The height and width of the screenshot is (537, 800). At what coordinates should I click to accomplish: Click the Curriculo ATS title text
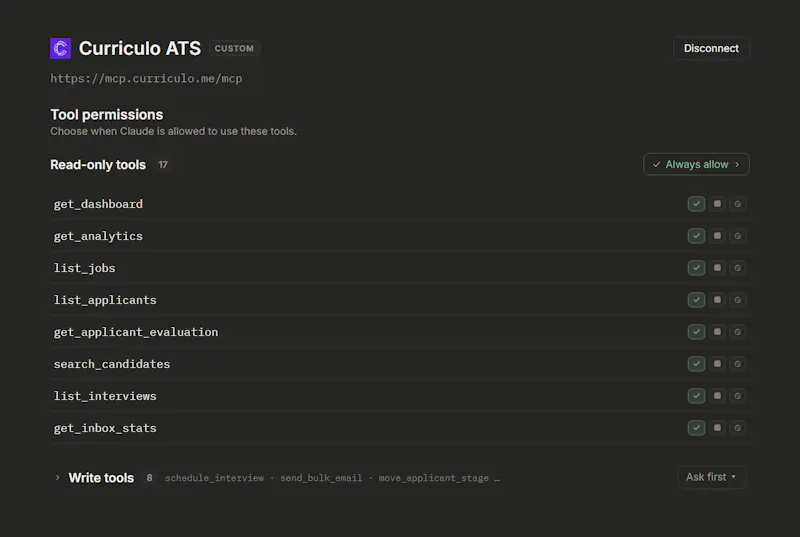[x=140, y=48]
